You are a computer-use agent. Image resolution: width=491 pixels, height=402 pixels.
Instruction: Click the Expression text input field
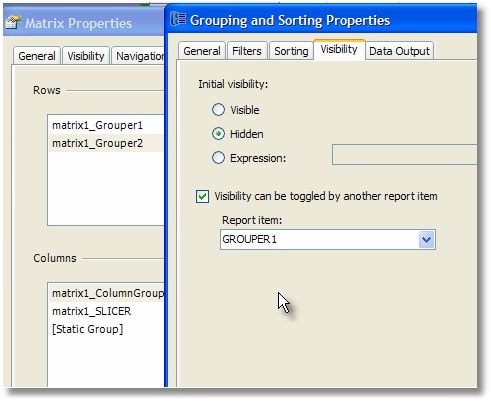tap(404, 154)
